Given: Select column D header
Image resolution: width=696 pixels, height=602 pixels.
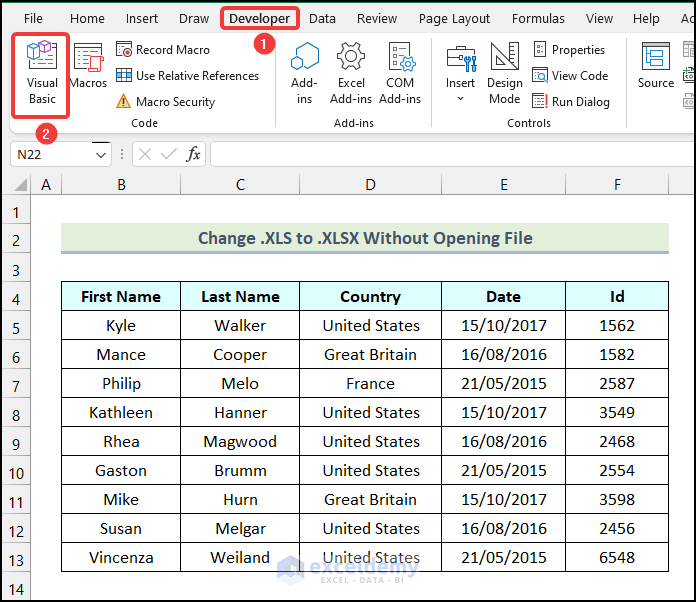Looking at the screenshot, I should [x=371, y=184].
